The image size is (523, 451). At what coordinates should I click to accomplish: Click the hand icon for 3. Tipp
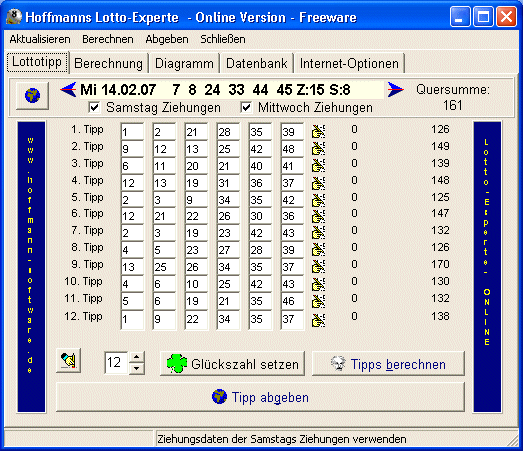318,165
